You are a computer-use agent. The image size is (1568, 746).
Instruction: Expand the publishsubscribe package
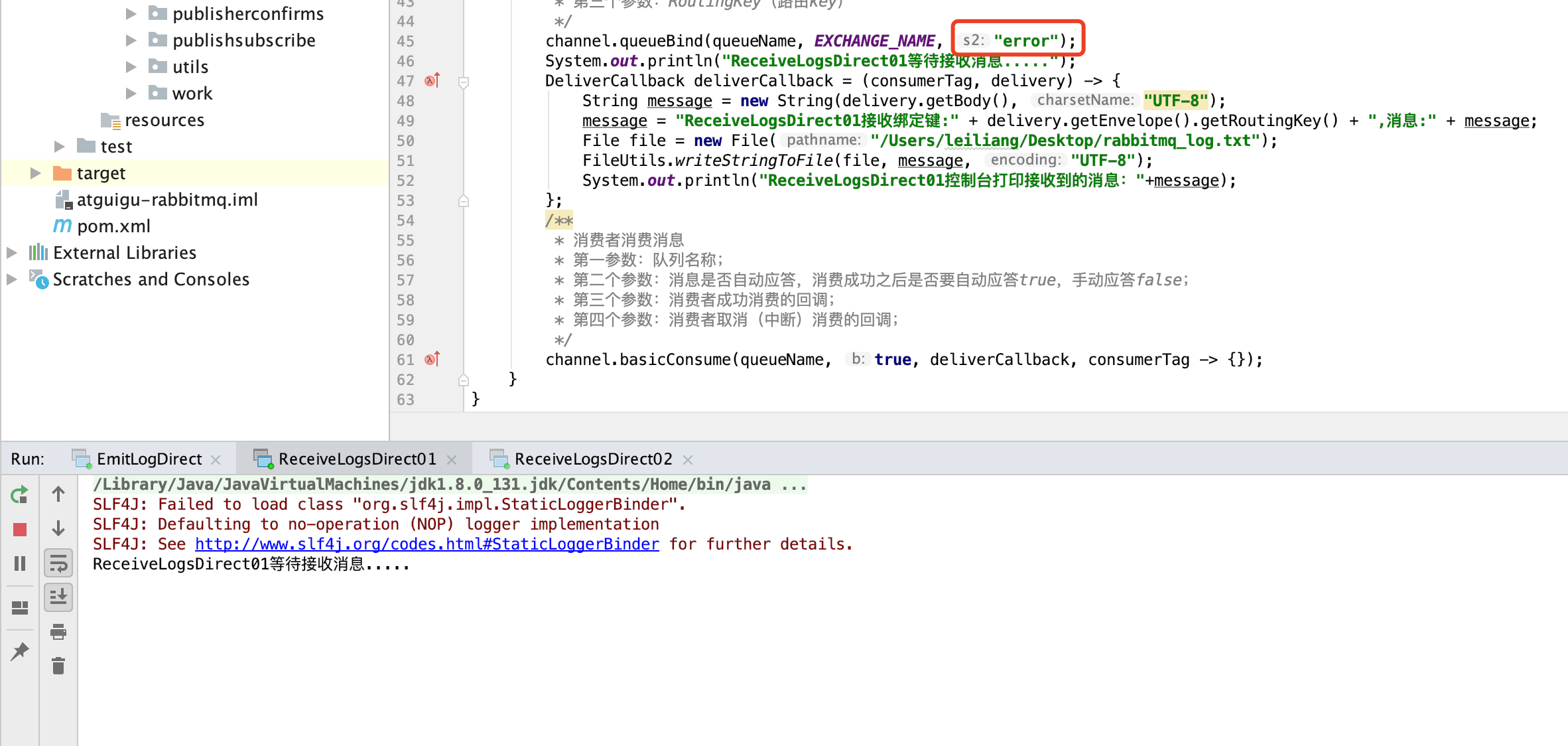pos(131,40)
